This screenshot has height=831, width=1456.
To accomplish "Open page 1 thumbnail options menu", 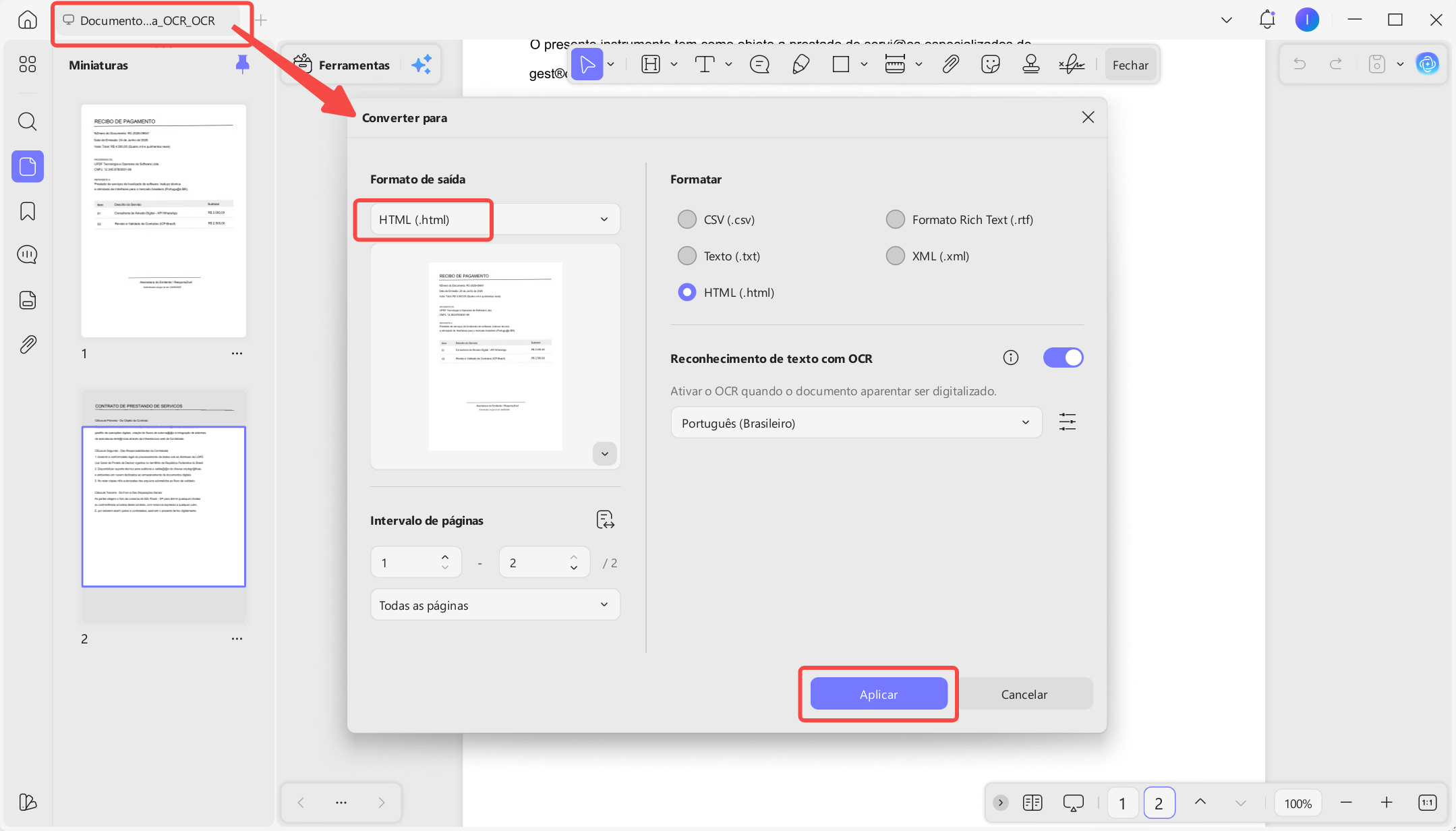I will coord(237,353).
